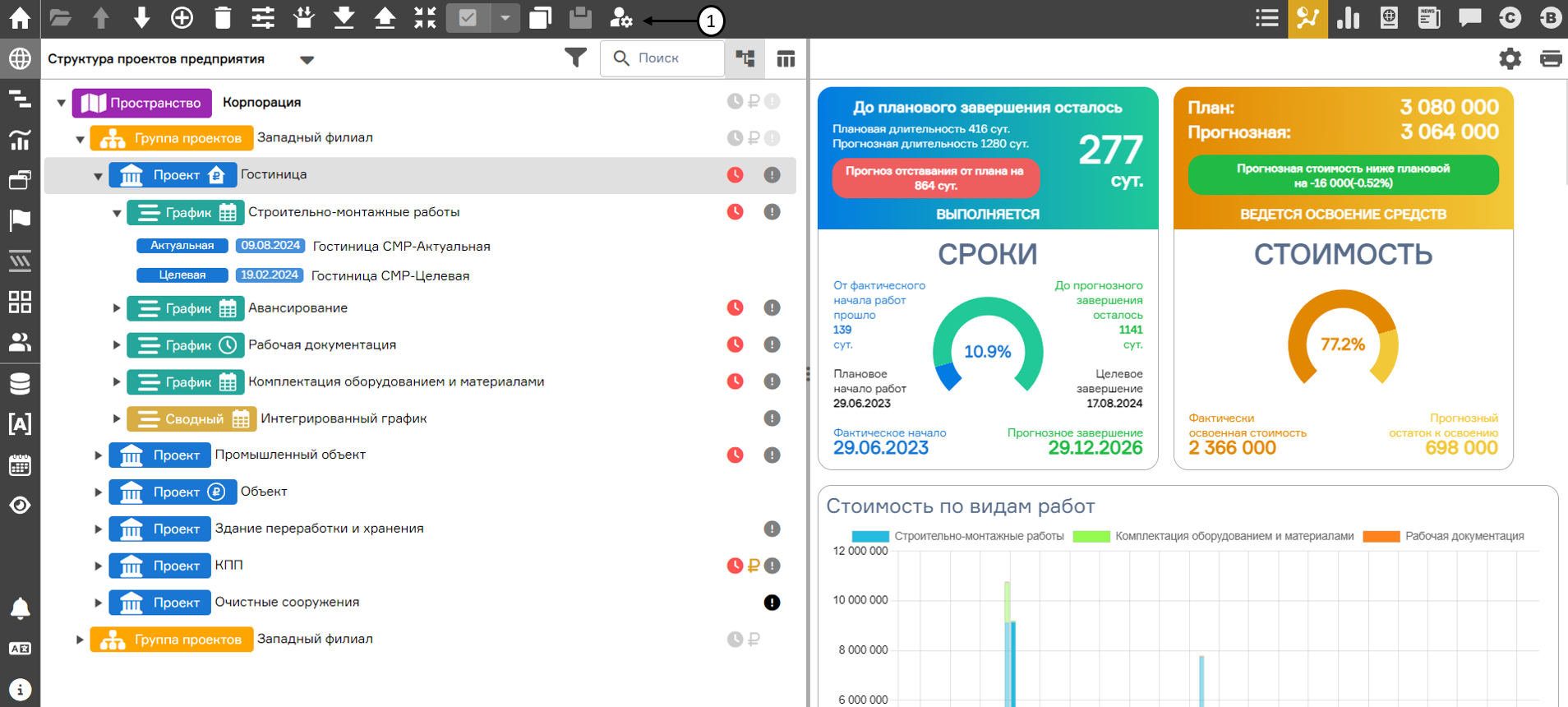
Task: Collapse the first Западный филиал group
Action: coord(80,139)
